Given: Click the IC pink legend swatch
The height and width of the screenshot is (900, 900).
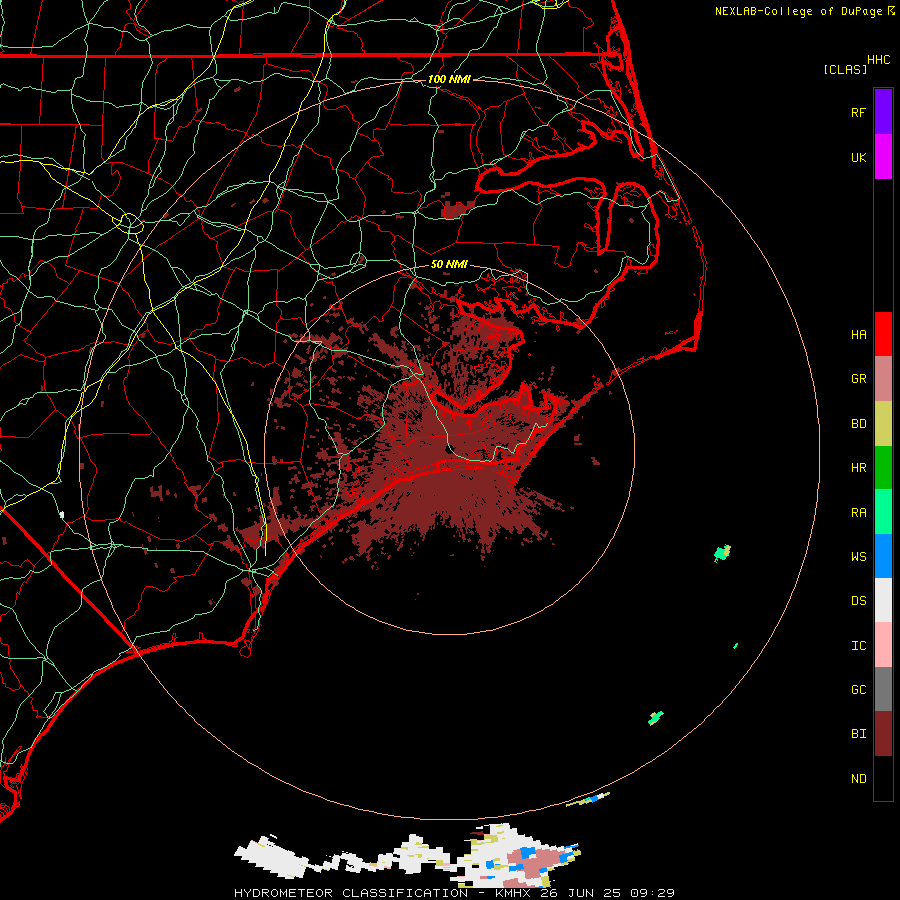Looking at the screenshot, I should (883, 645).
